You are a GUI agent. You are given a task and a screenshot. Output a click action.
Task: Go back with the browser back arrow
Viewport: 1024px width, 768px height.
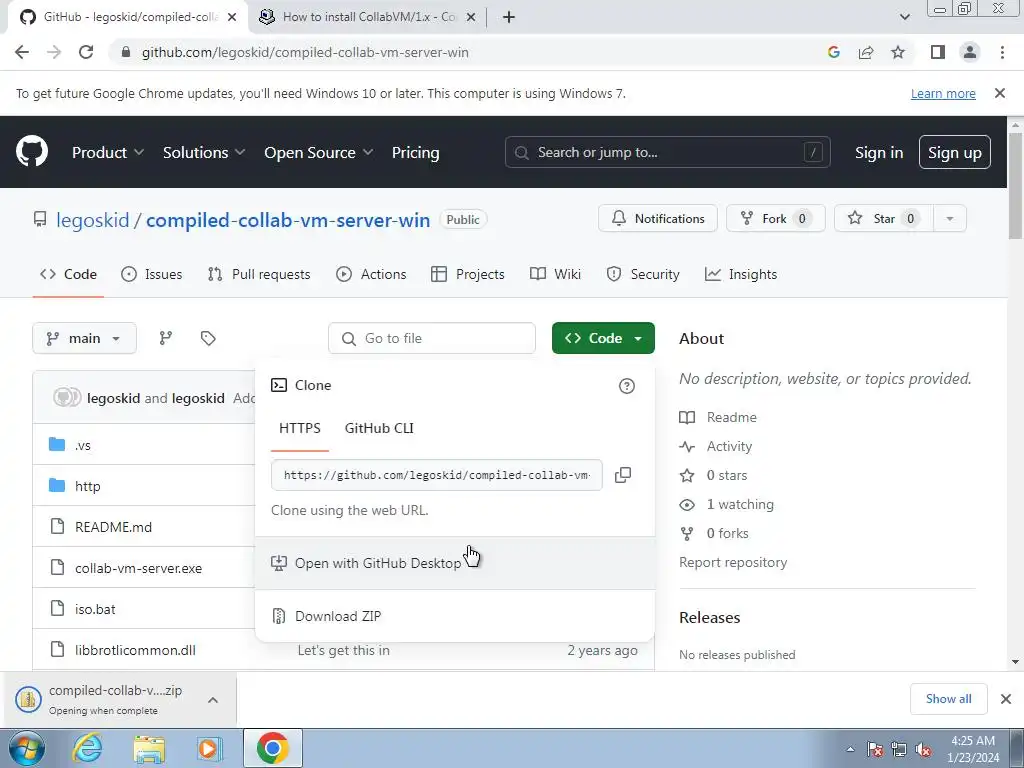[22, 52]
